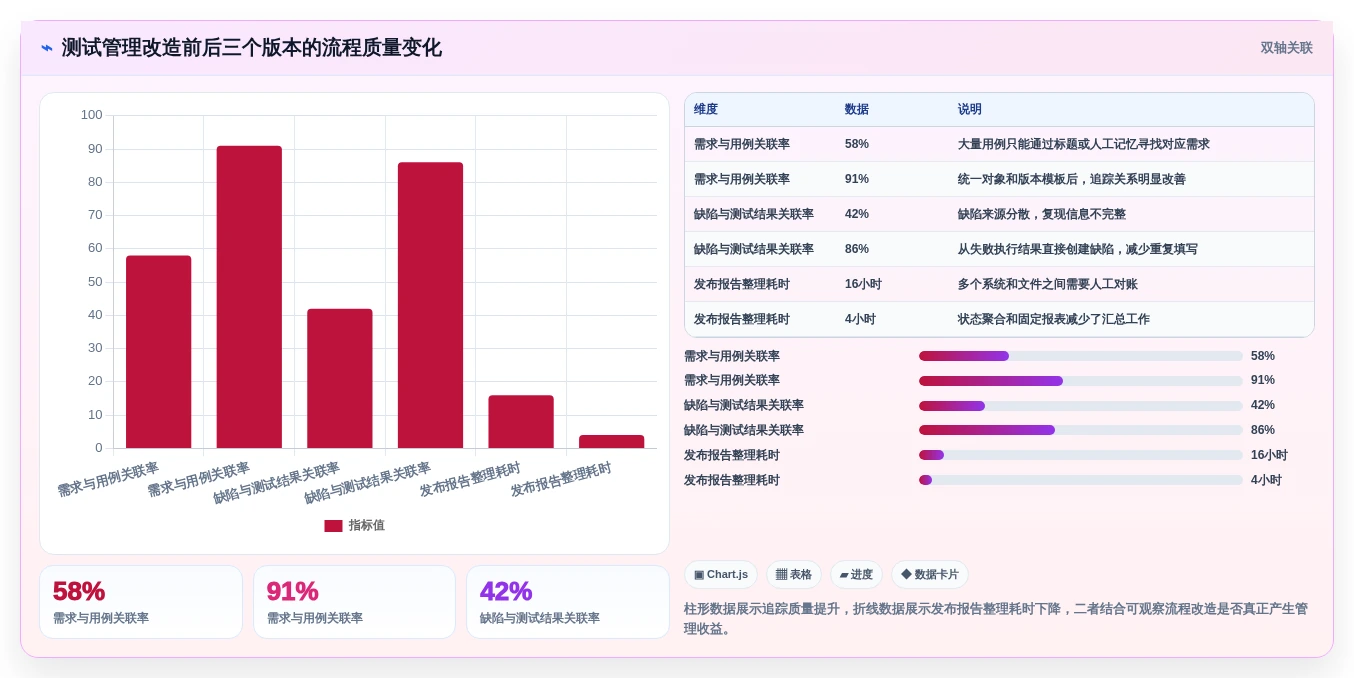Click the 双轴关联 label in the header
This screenshot has width=1354, height=678.
click(x=1286, y=48)
